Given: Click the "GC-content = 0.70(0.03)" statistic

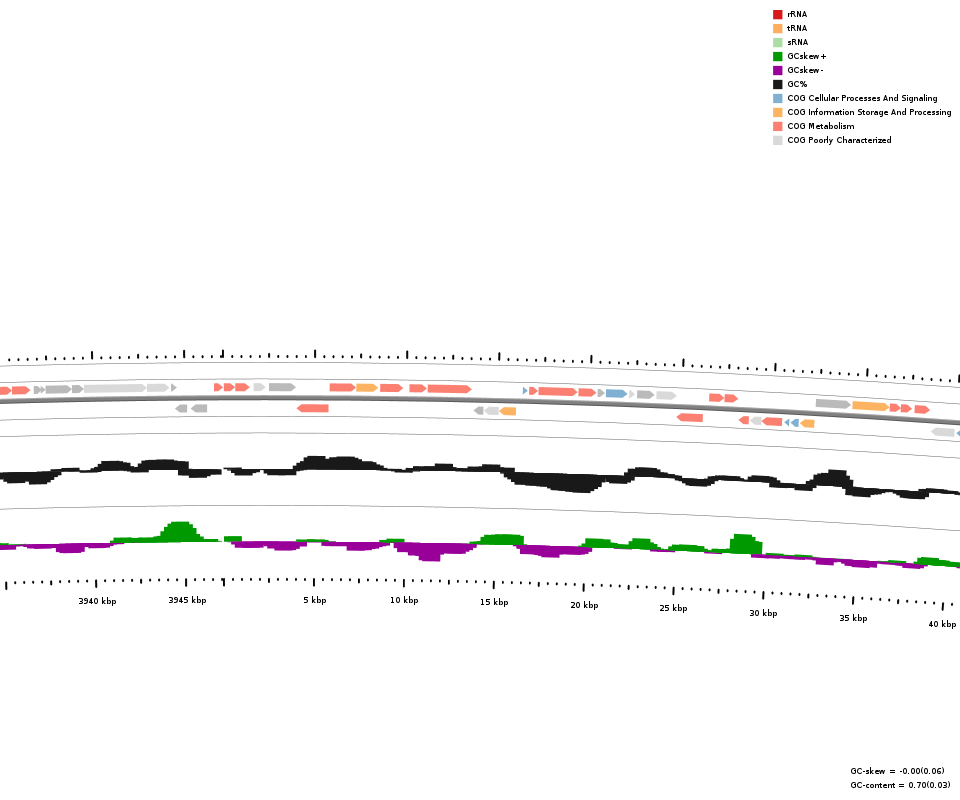Looking at the screenshot, I should pyautogui.click(x=901, y=785).
